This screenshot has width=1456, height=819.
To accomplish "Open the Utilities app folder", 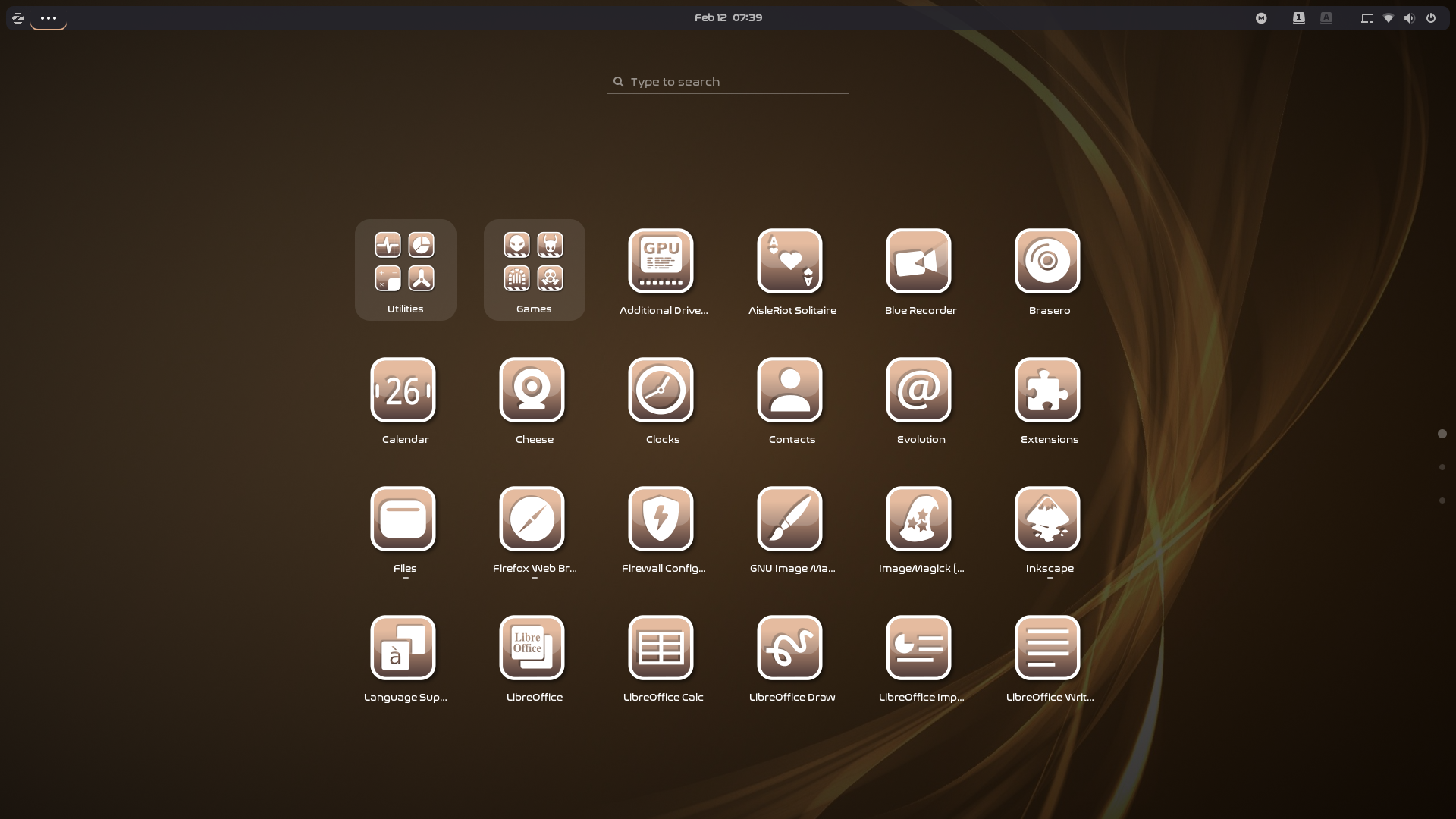I will coord(405,270).
